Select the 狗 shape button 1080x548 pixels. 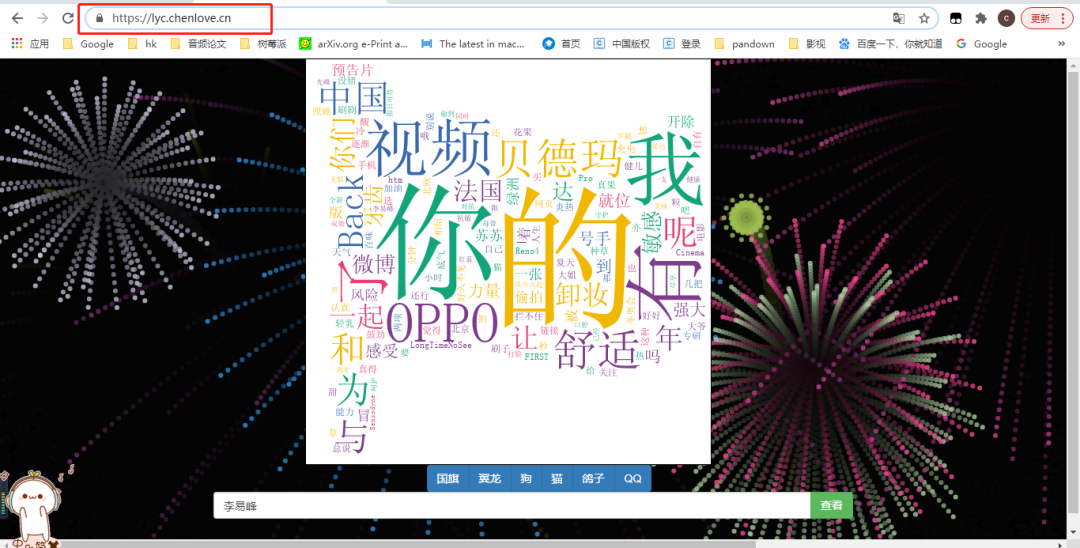coord(526,478)
